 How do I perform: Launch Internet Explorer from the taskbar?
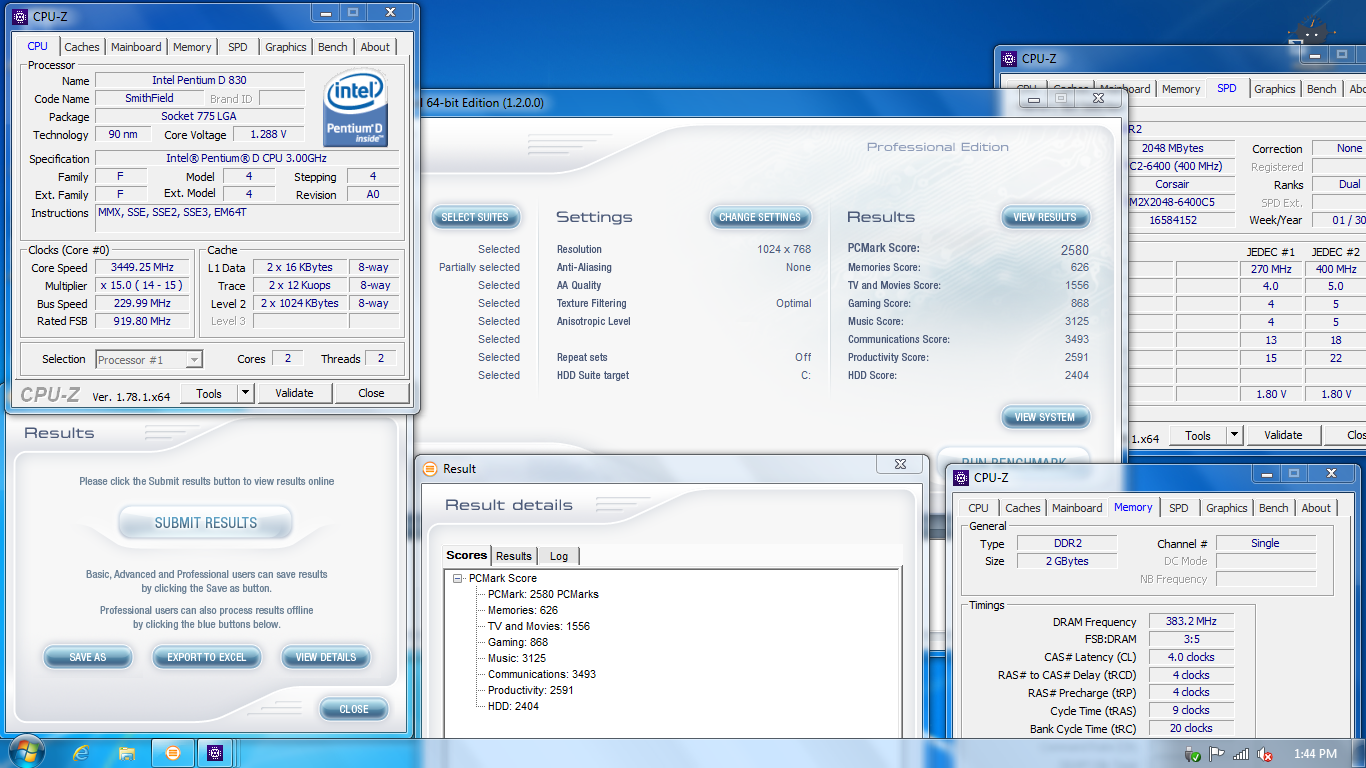point(82,753)
